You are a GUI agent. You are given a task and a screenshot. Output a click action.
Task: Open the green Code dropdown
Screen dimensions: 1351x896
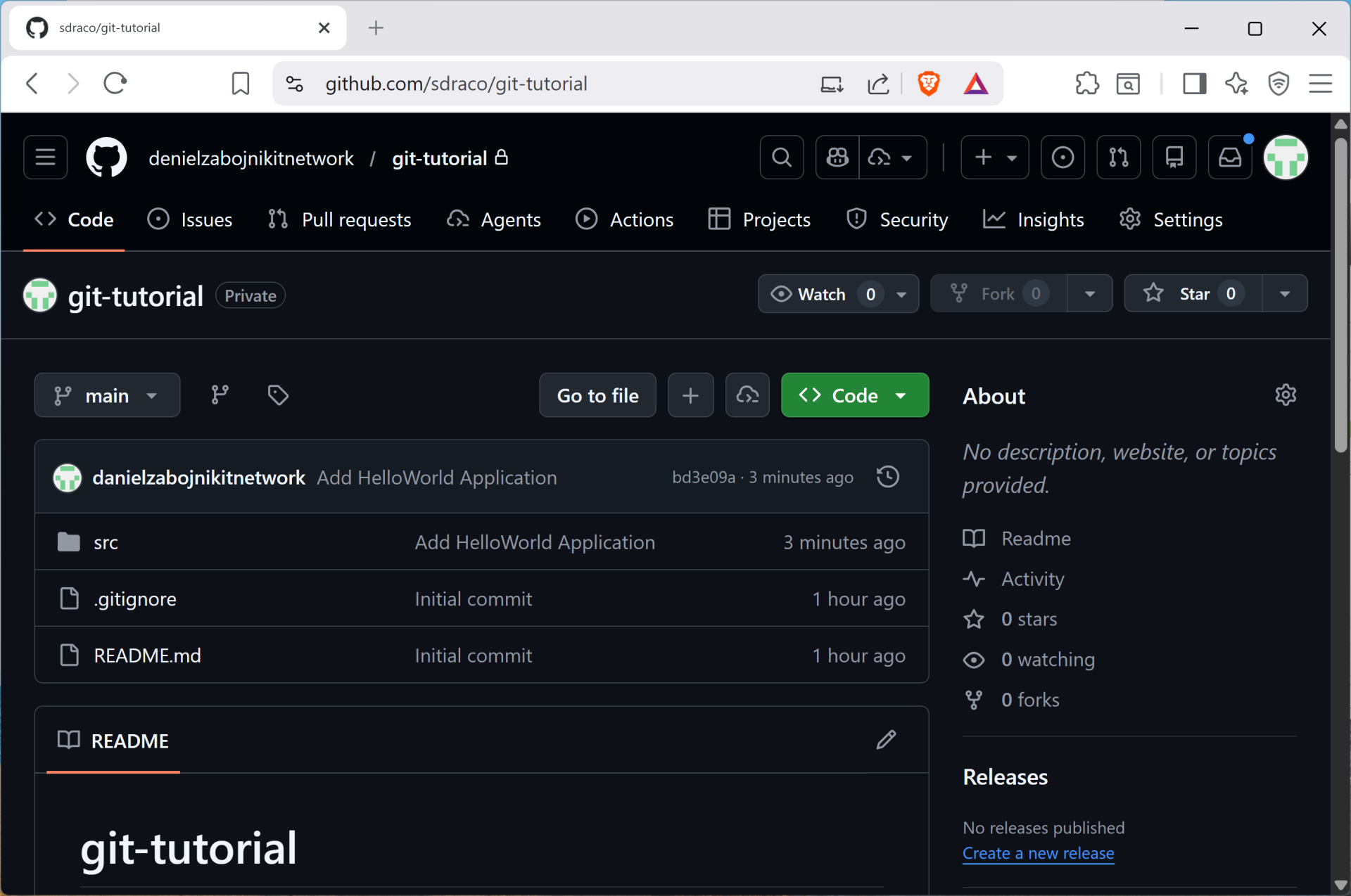pos(854,396)
